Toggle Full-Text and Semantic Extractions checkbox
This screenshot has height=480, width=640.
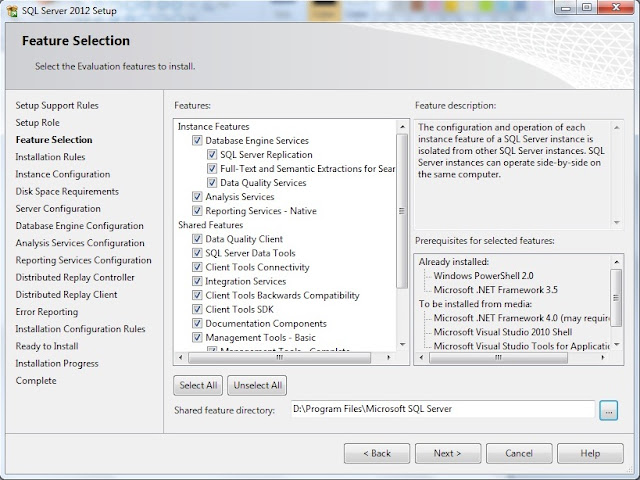212,169
